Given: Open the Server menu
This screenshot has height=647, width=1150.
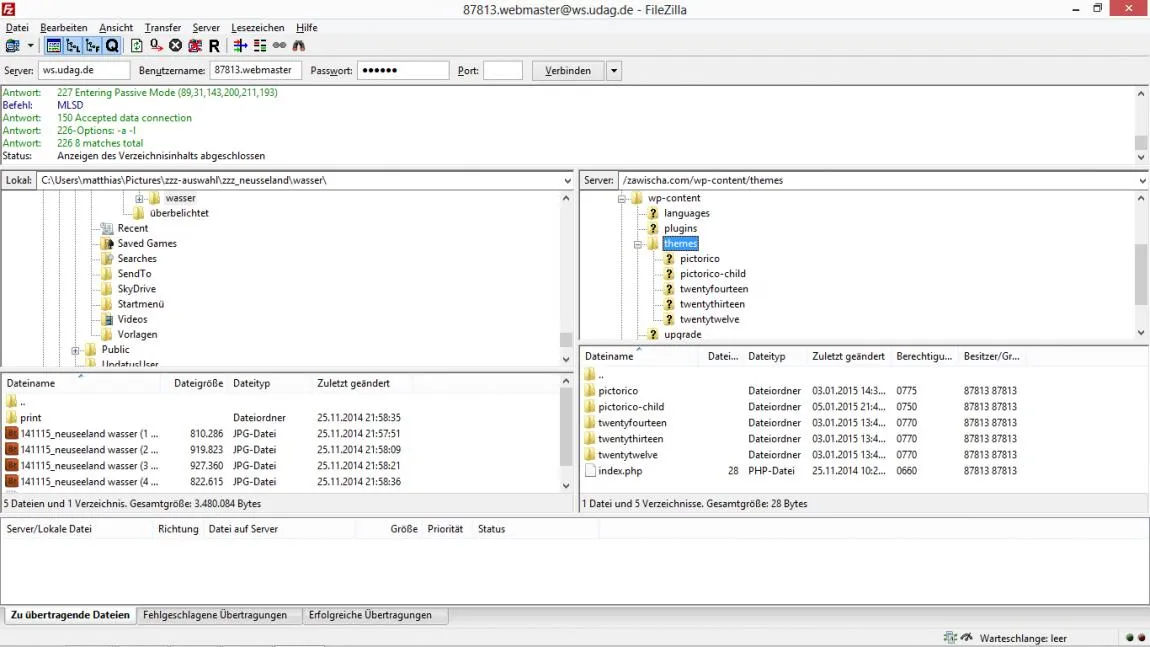Looking at the screenshot, I should pyautogui.click(x=206, y=28).
